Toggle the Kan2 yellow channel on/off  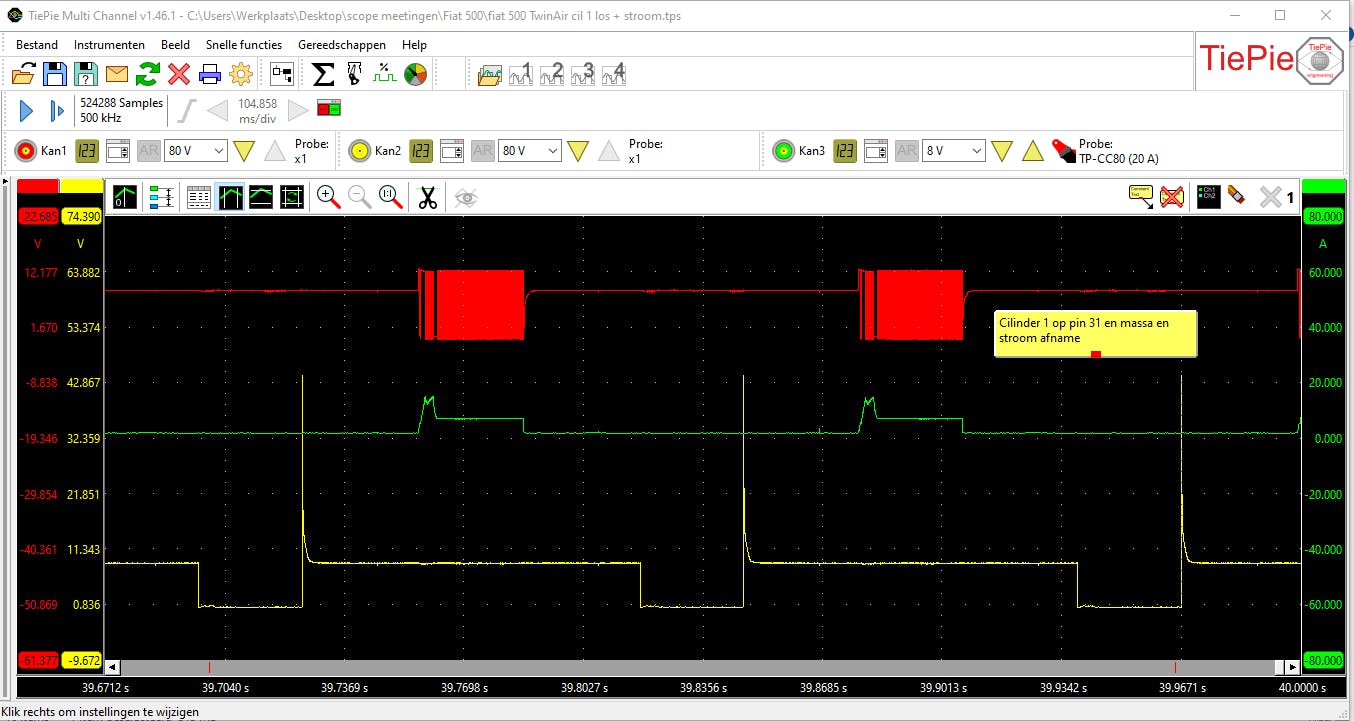[x=359, y=151]
